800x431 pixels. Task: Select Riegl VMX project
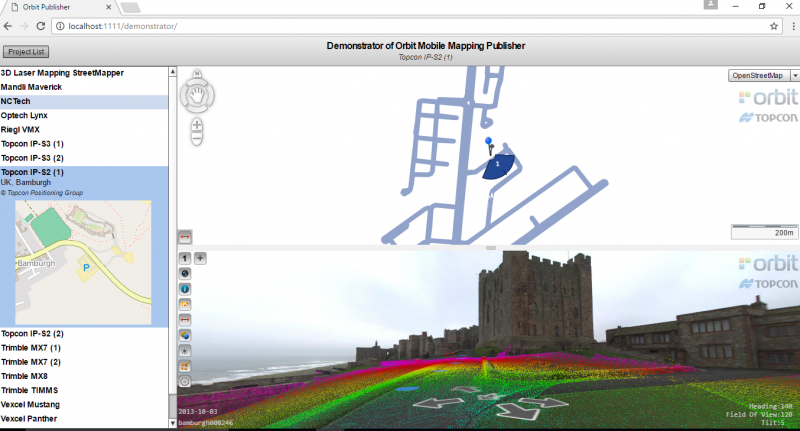pyautogui.click(x=20, y=130)
